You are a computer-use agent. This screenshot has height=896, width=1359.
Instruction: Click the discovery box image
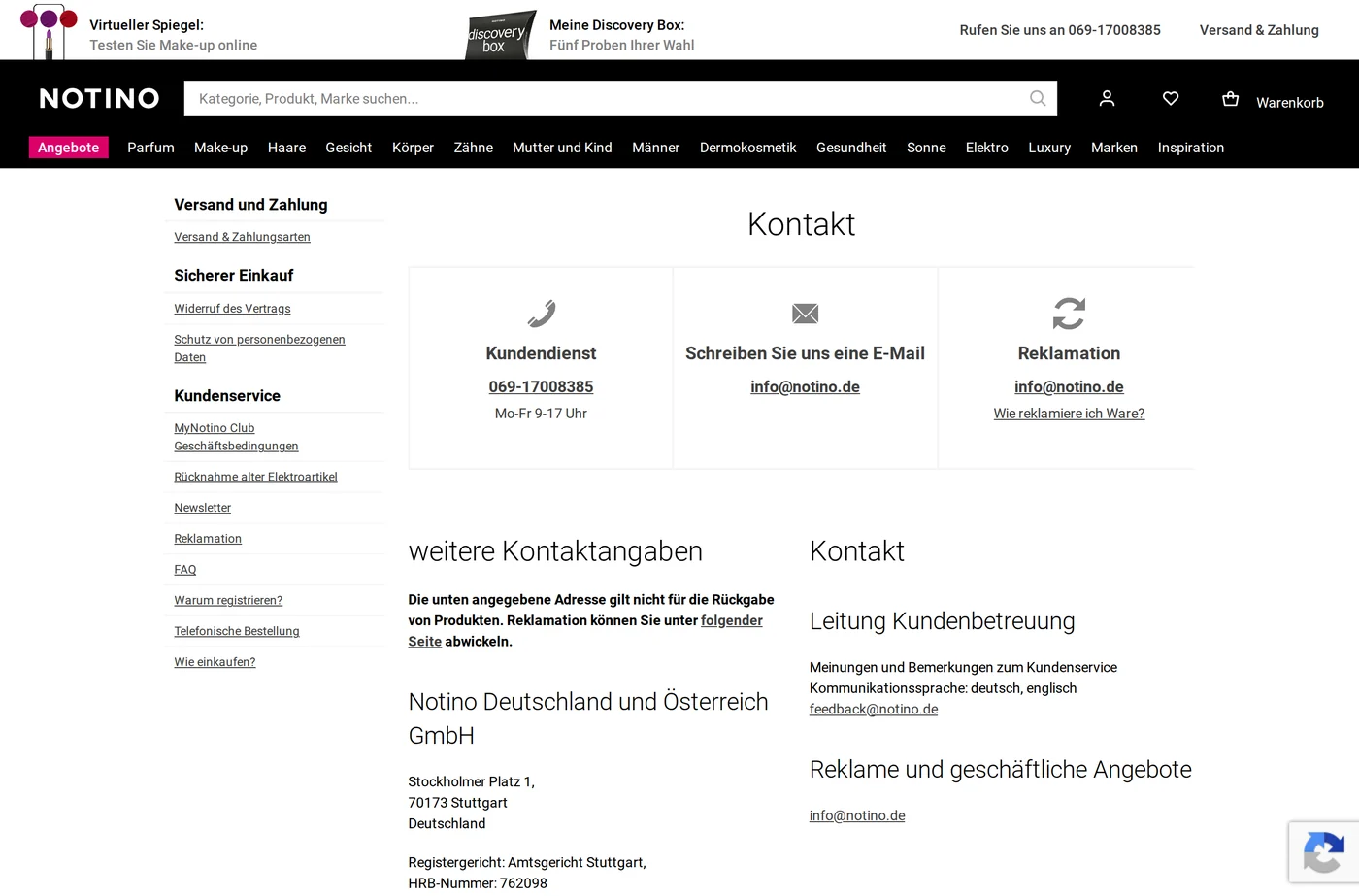500,35
